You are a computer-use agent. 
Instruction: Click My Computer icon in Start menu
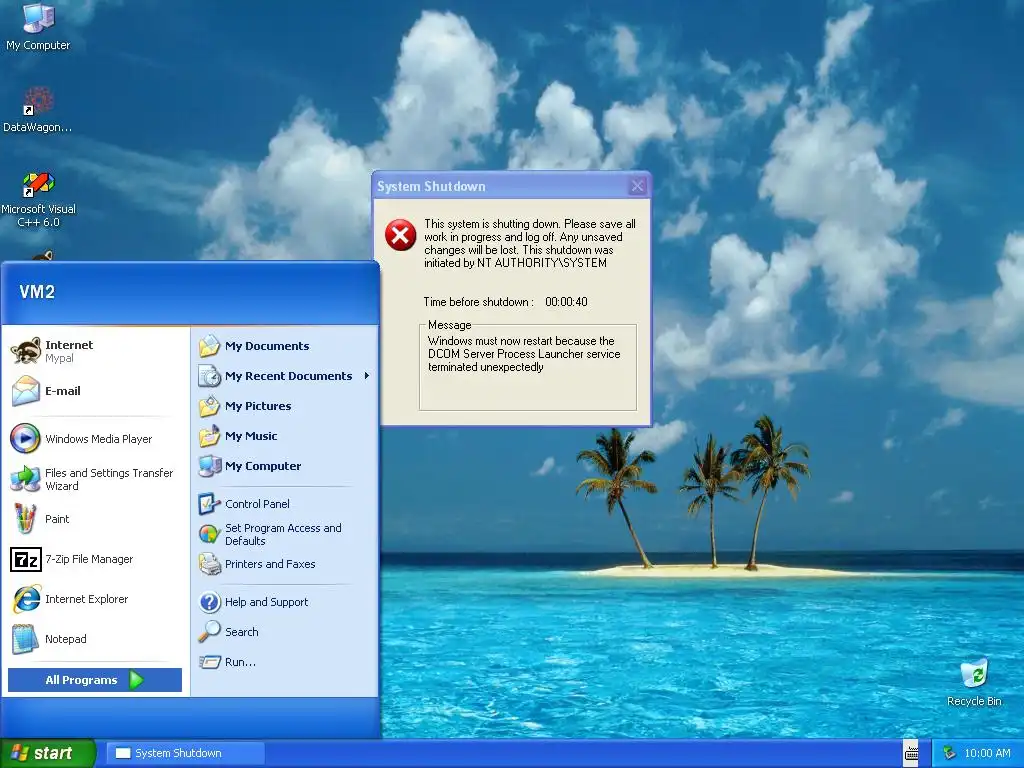tap(210, 466)
